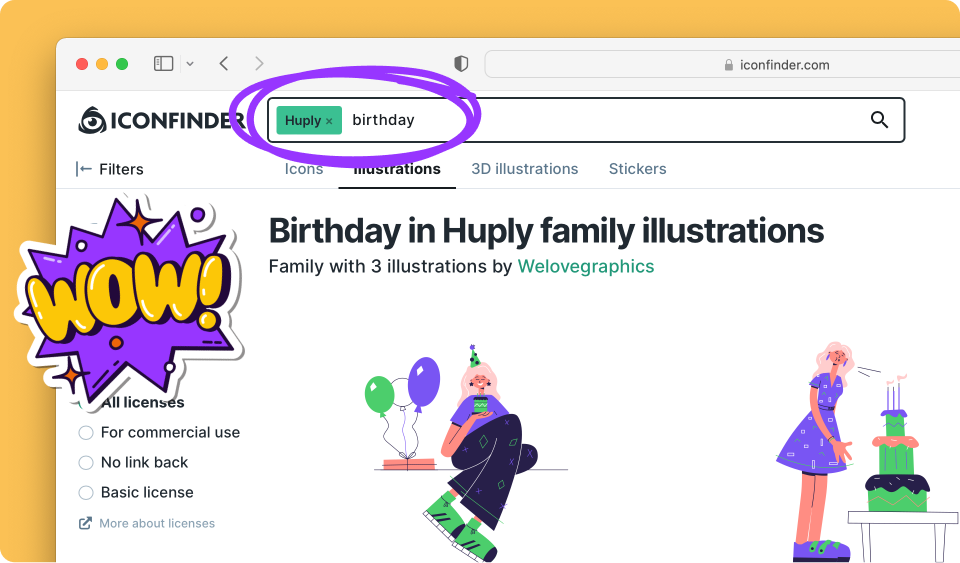Open the sidebar dropdown chevron
Screen dimensions: 960x563
(190, 64)
